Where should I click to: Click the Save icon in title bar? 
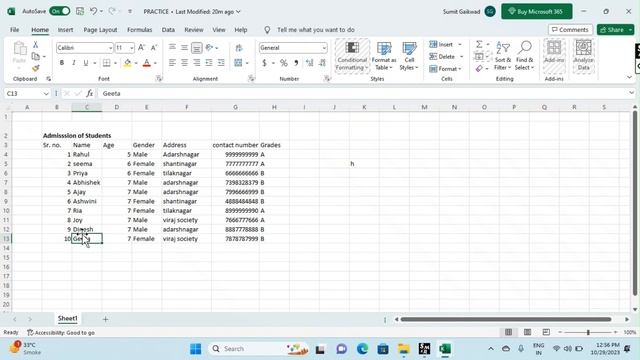pos(80,11)
